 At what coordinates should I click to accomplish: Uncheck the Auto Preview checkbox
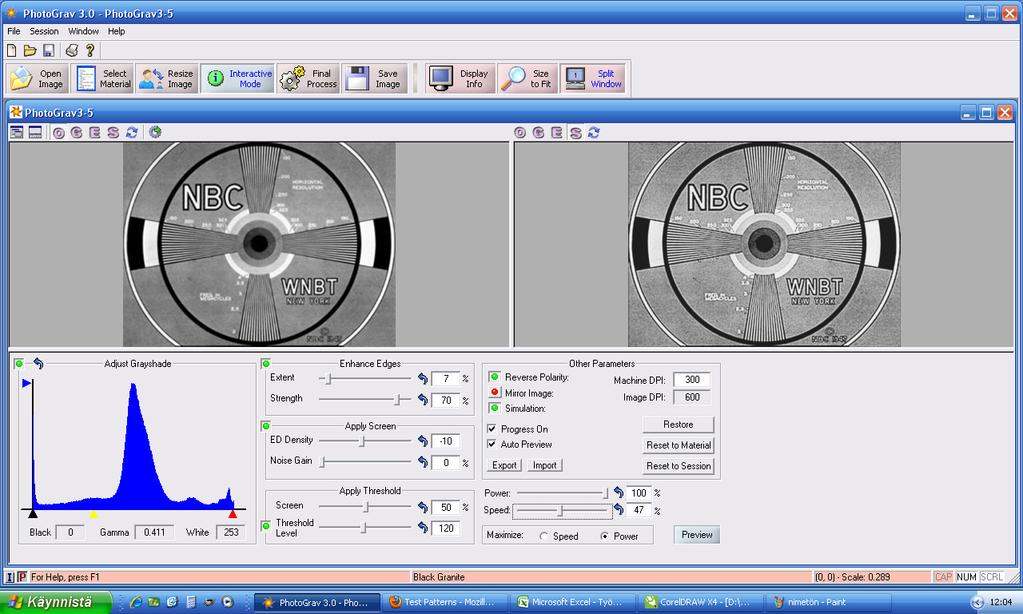pyautogui.click(x=492, y=444)
